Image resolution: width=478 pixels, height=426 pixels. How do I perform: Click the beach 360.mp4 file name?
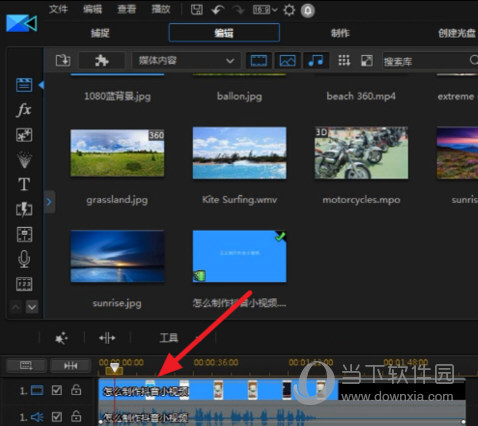pos(361,96)
